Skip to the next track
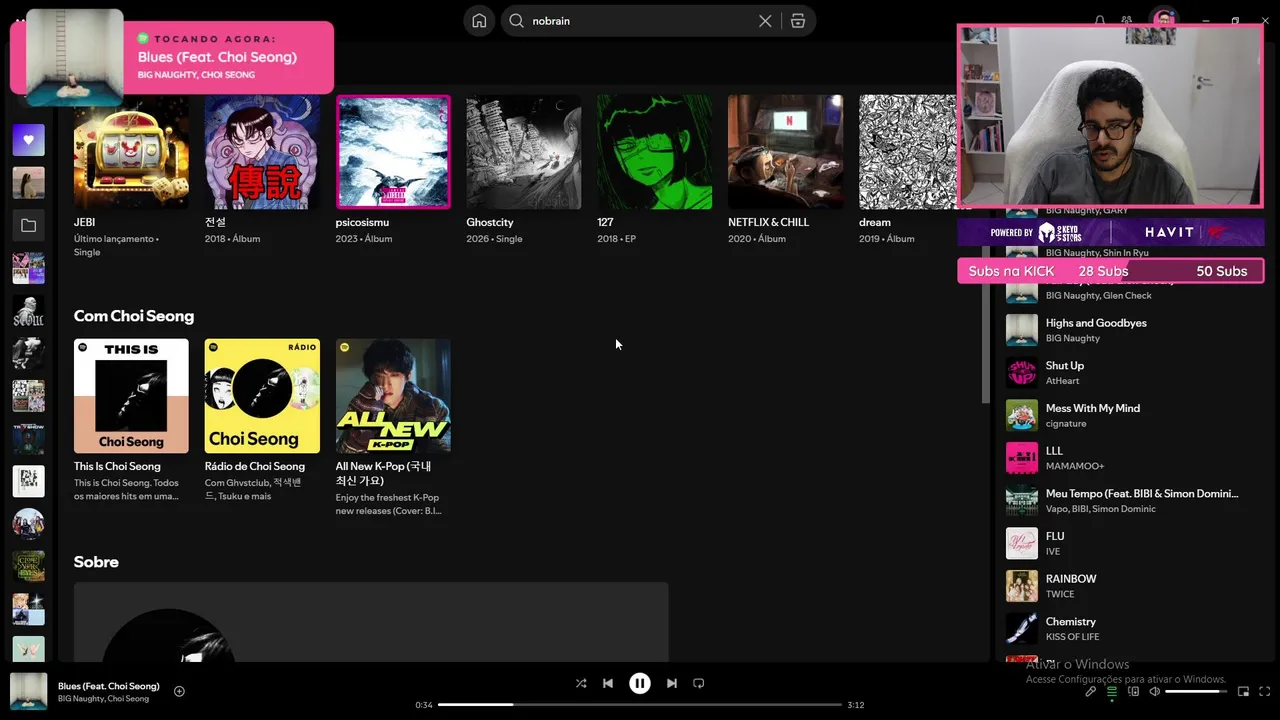The width and height of the screenshot is (1280, 720). coord(672,683)
